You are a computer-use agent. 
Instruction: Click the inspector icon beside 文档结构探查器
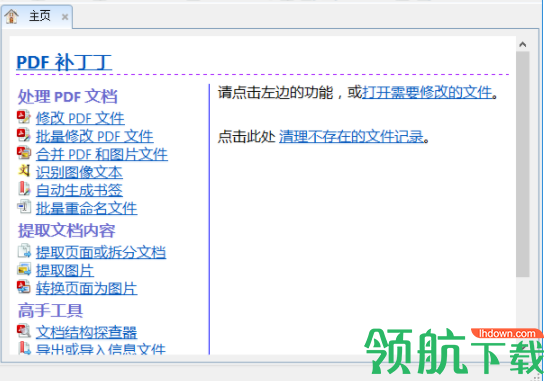click(x=24, y=331)
